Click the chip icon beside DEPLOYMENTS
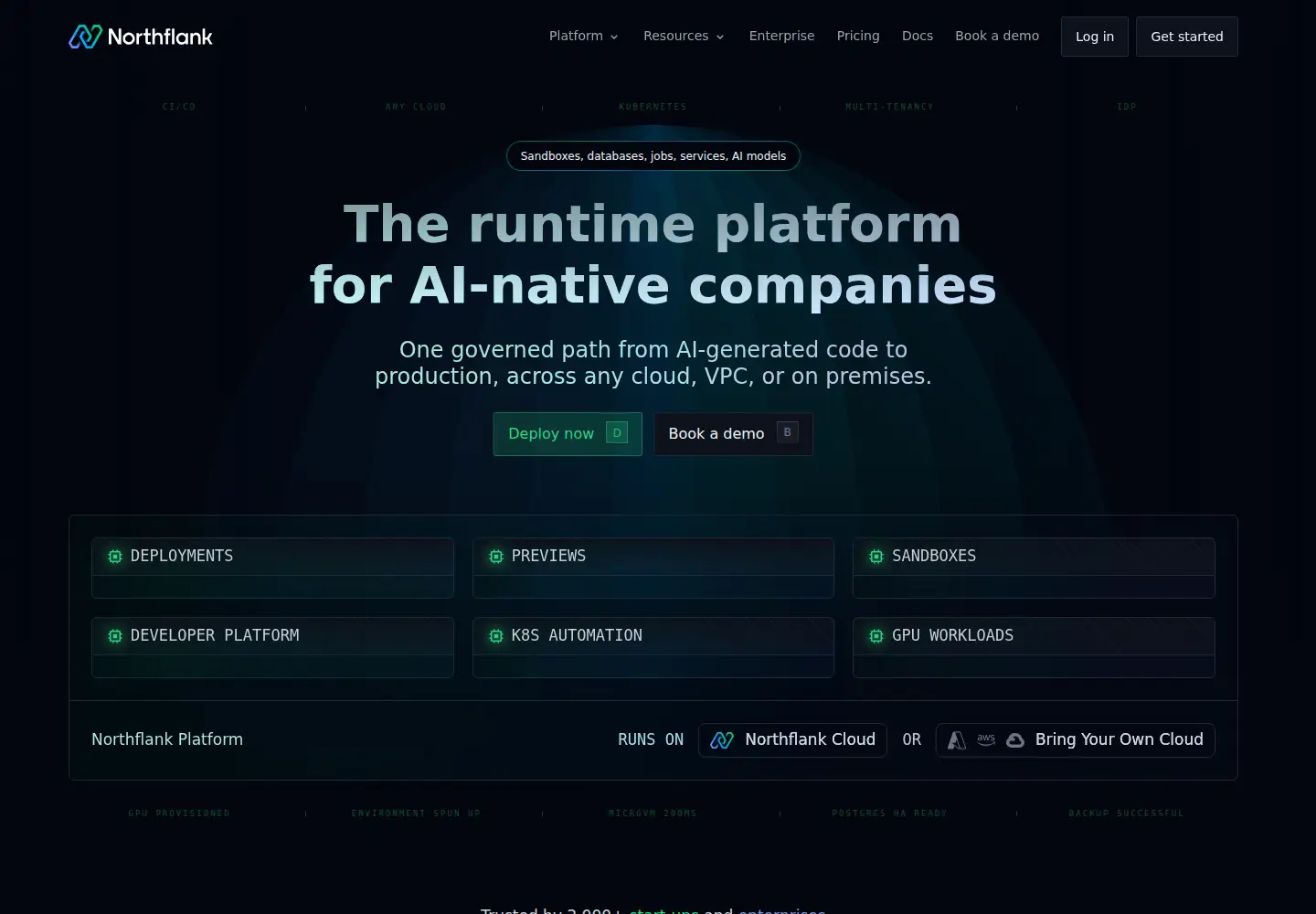This screenshot has height=914, width=1316. pos(115,557)
